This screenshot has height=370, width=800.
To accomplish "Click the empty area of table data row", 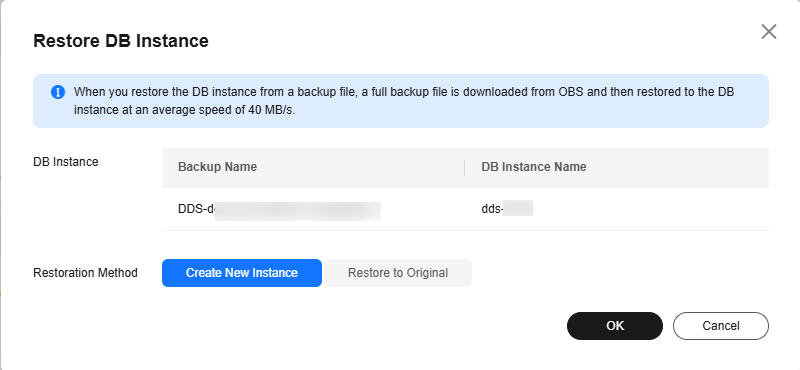I will [x=651, y=209].
